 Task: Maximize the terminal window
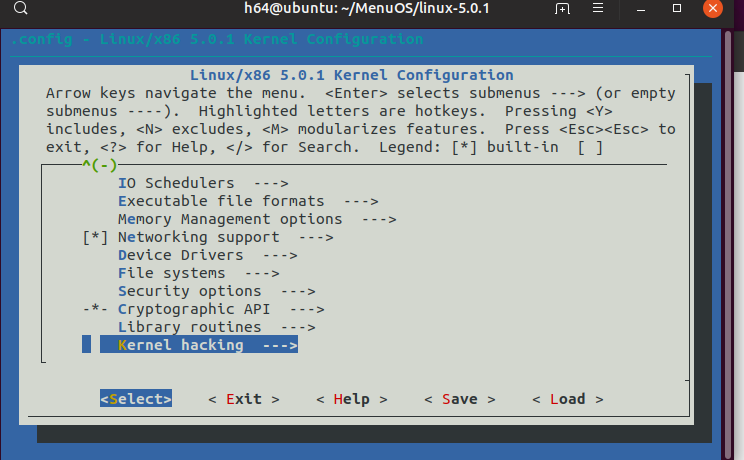pyautogui.click(x=677, y=8)
